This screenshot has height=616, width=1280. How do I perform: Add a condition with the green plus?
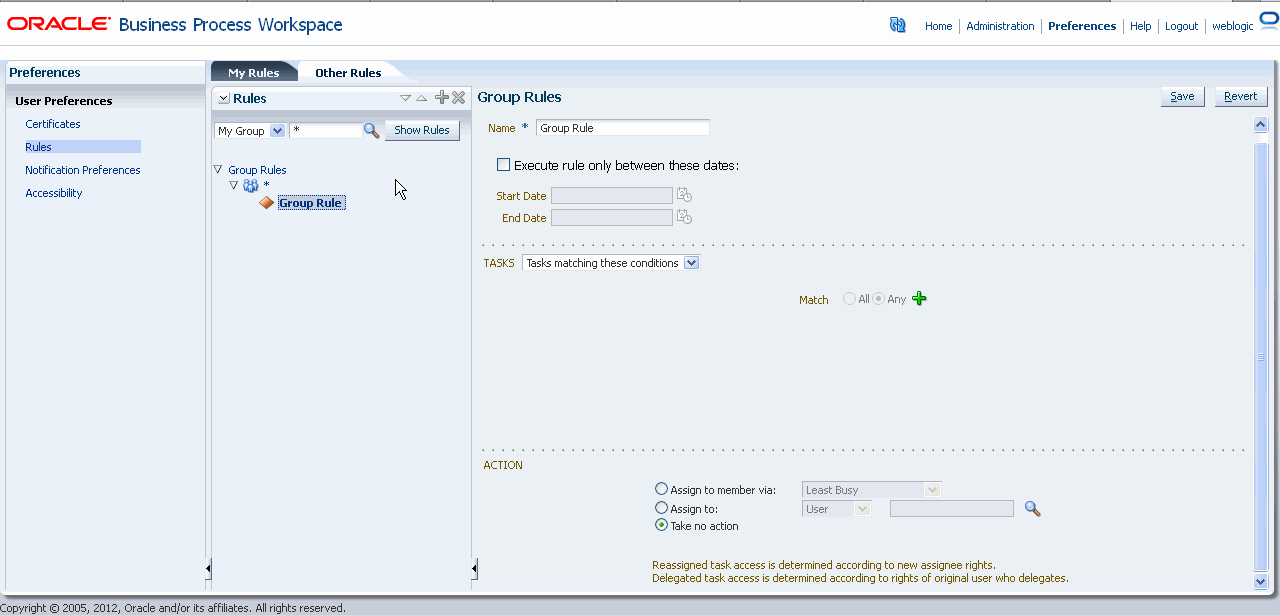pos(920,299)
